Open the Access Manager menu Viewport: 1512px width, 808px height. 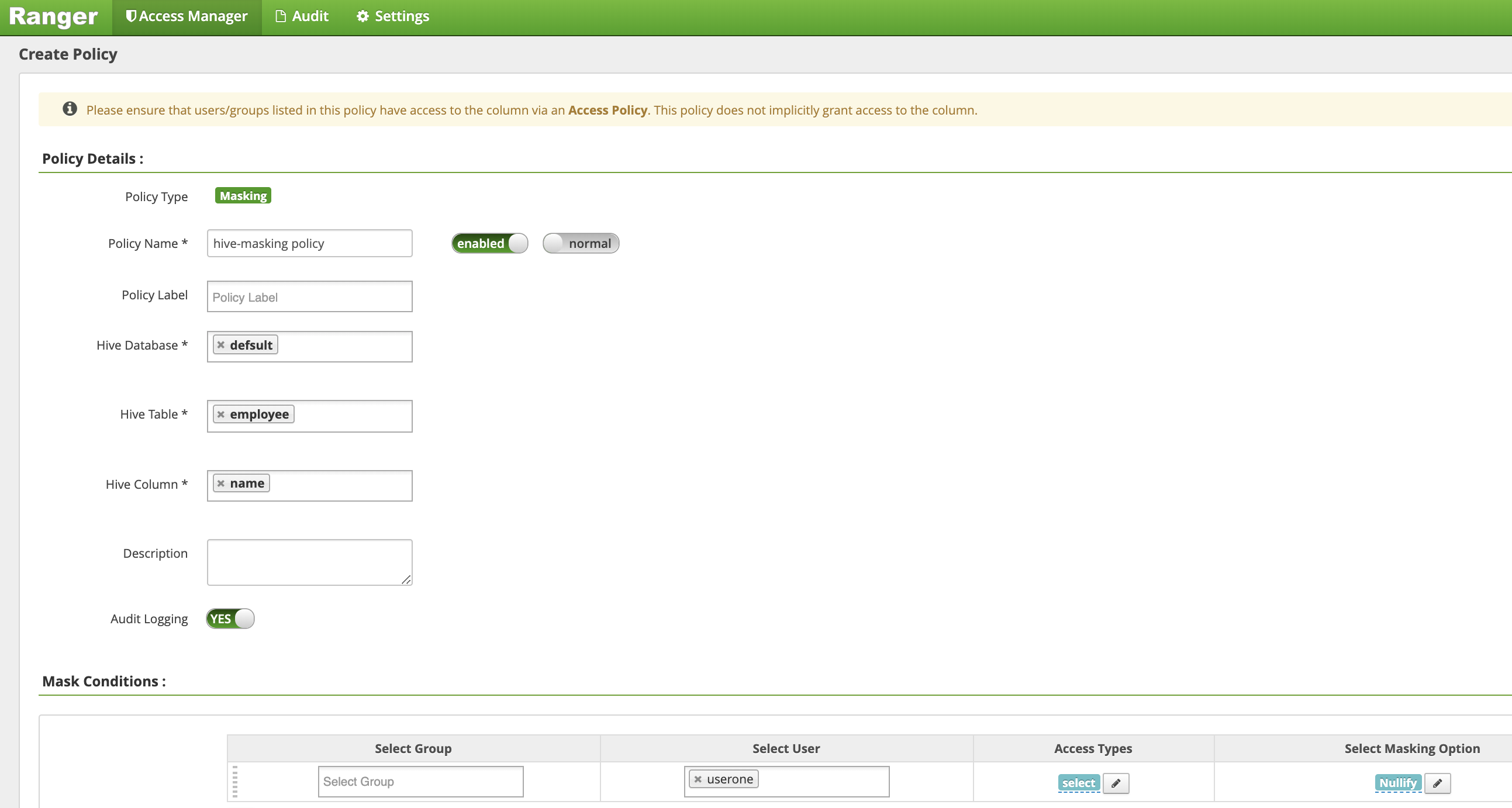click(187, 16)
